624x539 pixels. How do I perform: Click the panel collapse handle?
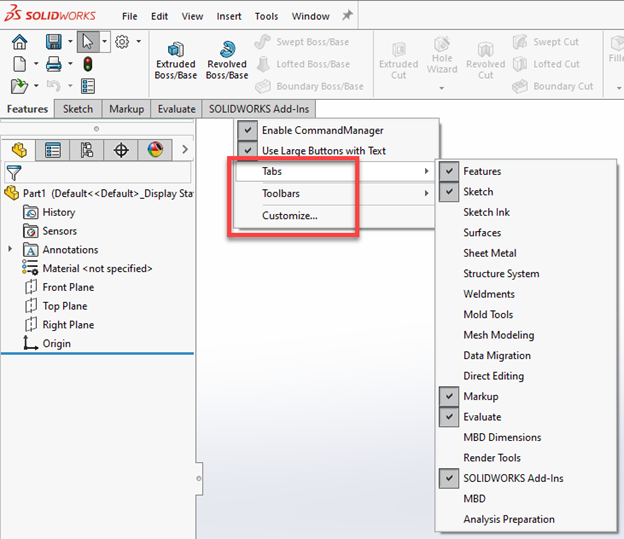[x=199, y=478]
